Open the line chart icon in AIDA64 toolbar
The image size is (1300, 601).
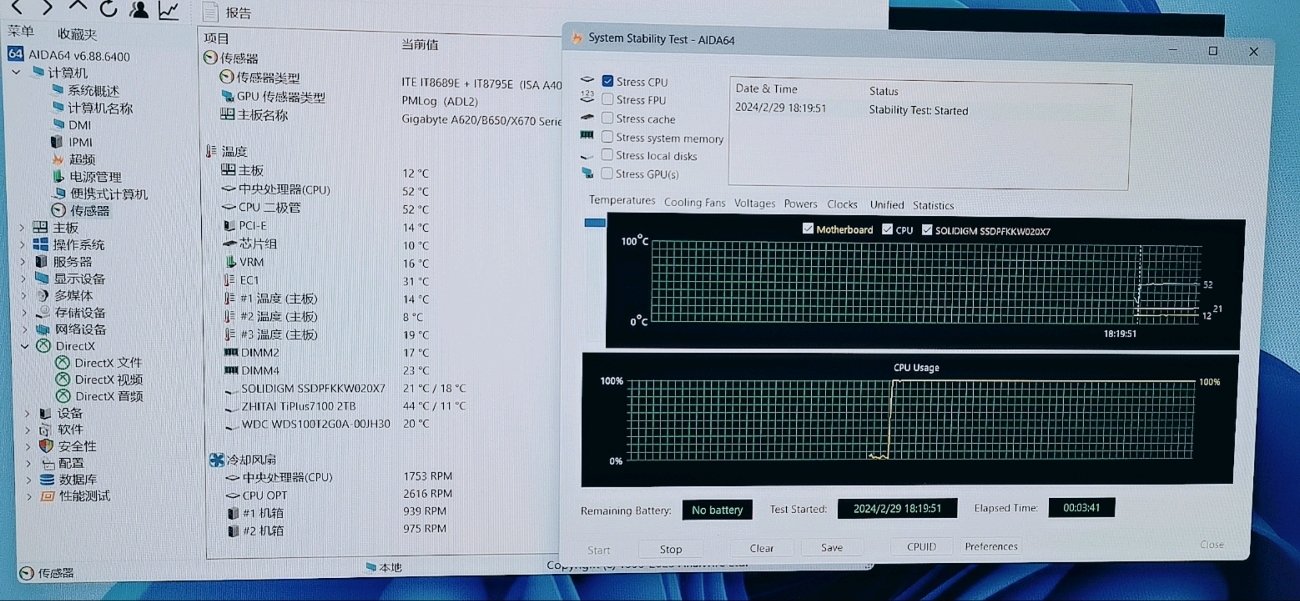coord(169,10)
